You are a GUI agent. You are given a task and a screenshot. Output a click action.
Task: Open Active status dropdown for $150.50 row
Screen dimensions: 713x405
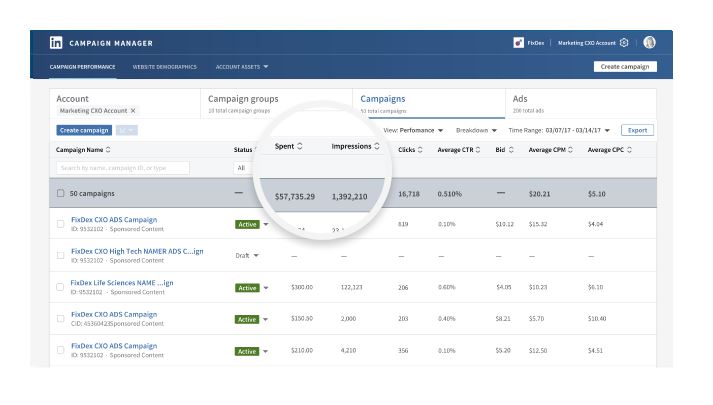266,320
